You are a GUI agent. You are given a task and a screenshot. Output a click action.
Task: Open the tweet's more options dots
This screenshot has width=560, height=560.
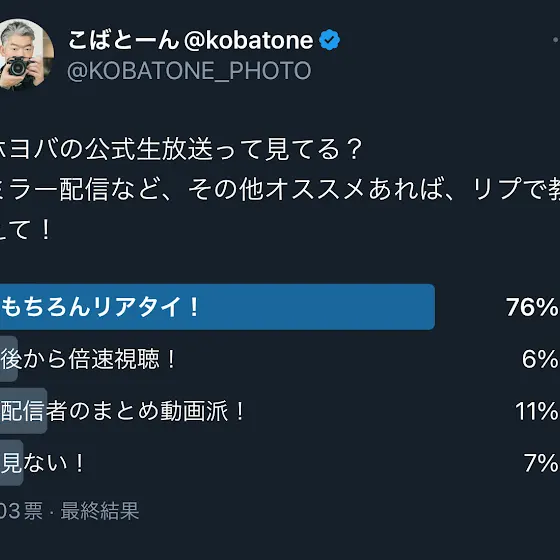(x=556, y=40)
